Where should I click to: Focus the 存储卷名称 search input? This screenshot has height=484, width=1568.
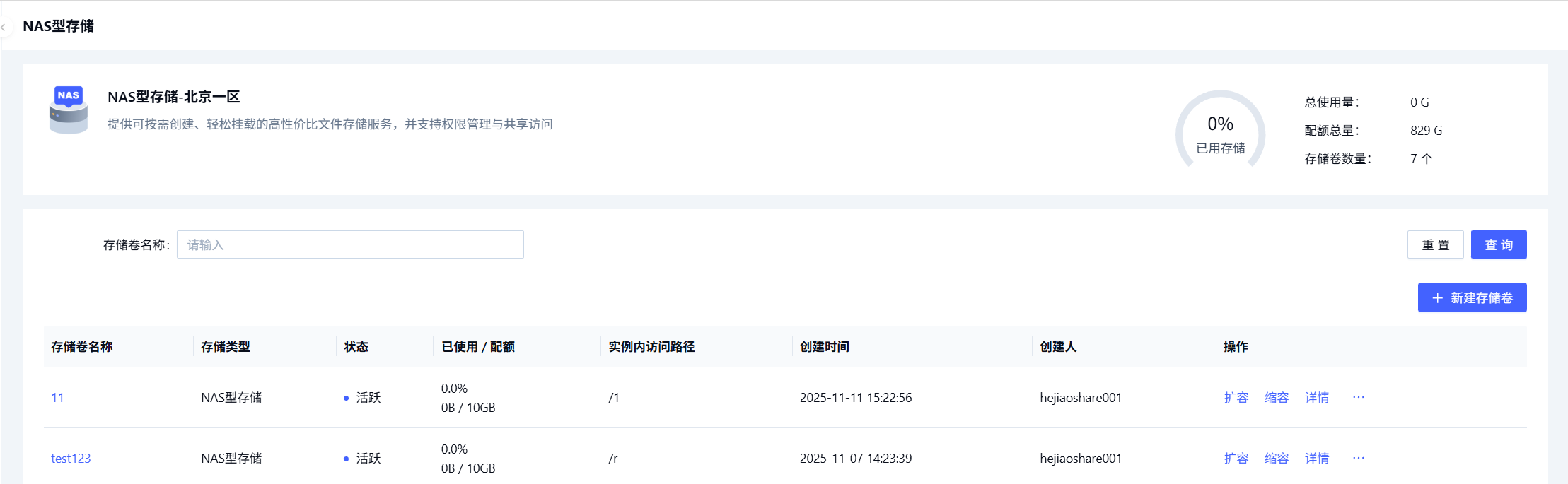(350, 244)
